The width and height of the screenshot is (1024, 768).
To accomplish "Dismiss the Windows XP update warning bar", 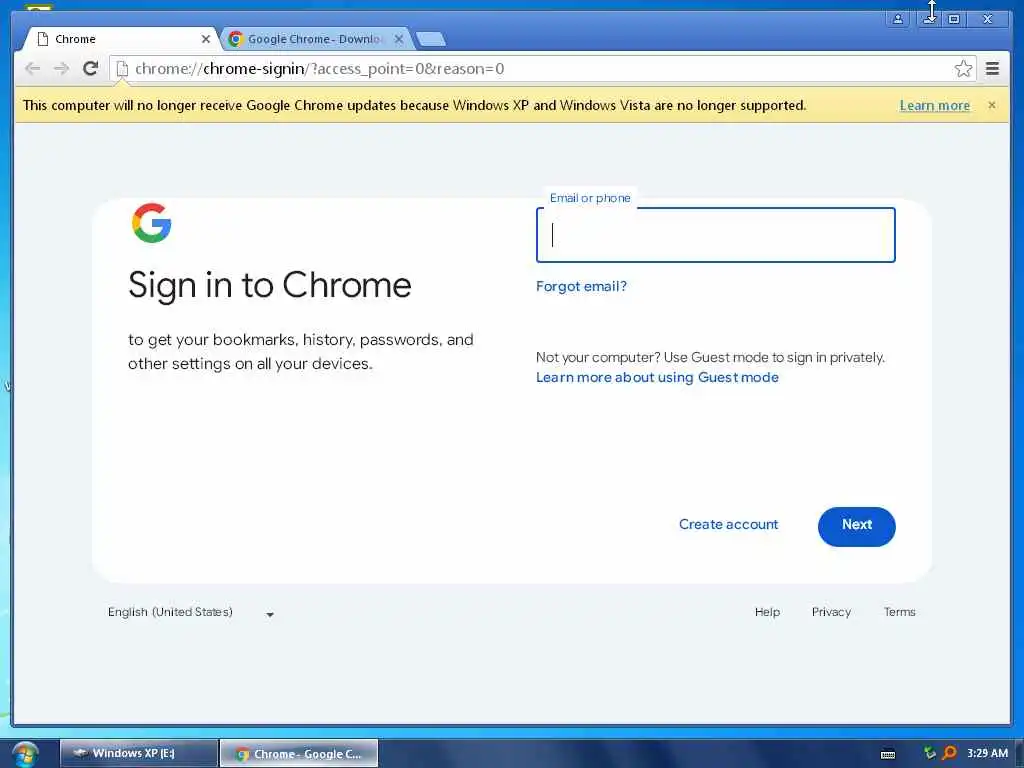I will [x=992, y=105].
